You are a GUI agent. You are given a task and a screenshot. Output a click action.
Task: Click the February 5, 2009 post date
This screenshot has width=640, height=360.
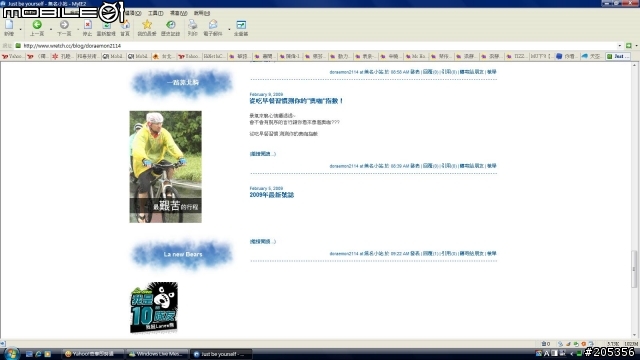(x=266, y=188)
